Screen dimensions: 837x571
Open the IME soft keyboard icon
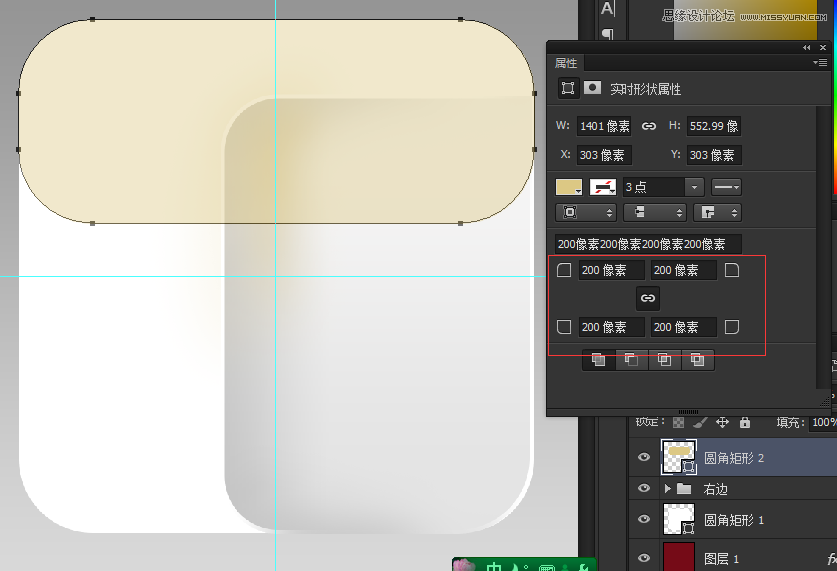(547, 568)
